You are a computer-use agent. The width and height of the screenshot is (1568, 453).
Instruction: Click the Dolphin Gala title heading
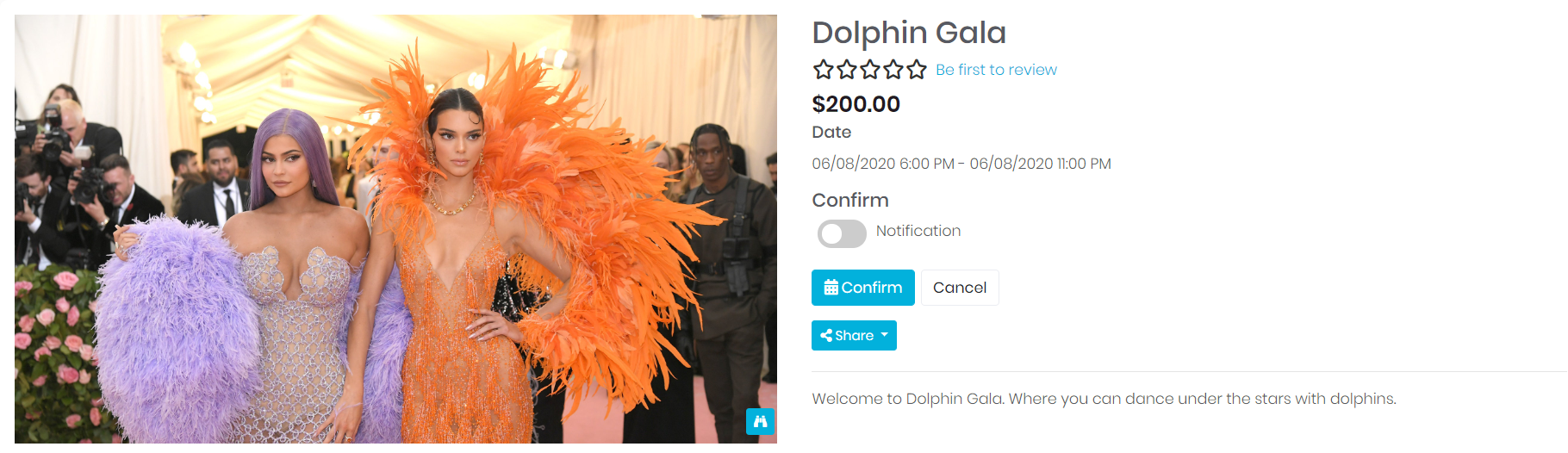[909, 33]
